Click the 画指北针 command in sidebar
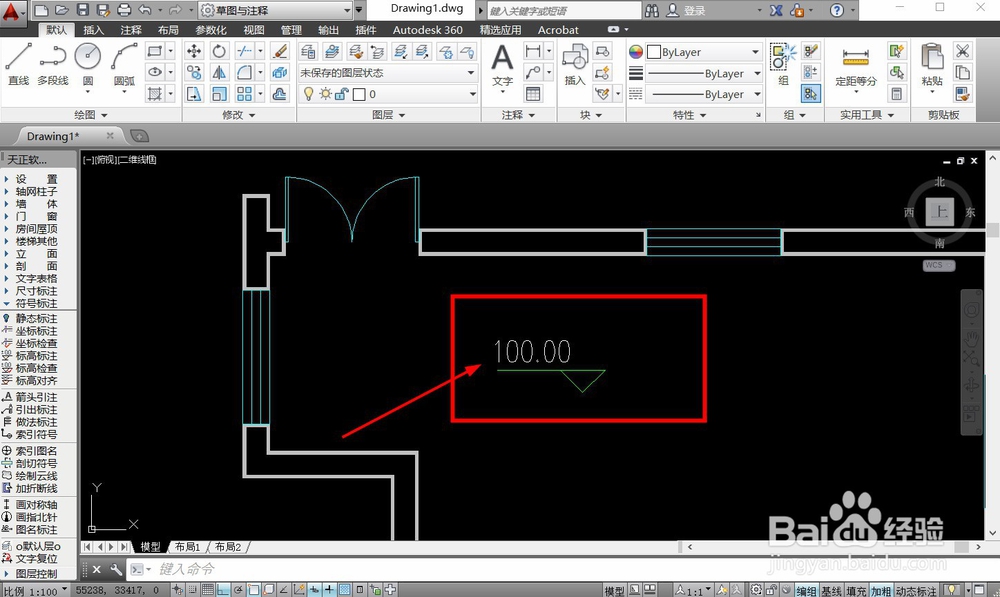 pyautogui.click(x=30, y=517)
